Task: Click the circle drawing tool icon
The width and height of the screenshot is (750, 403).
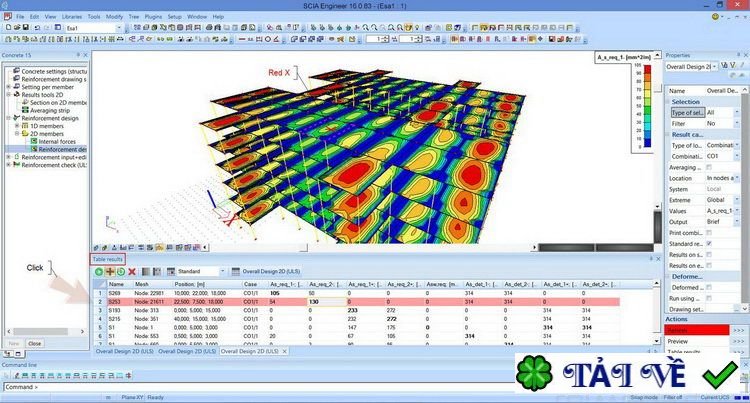Action: [x=268, y=39]
